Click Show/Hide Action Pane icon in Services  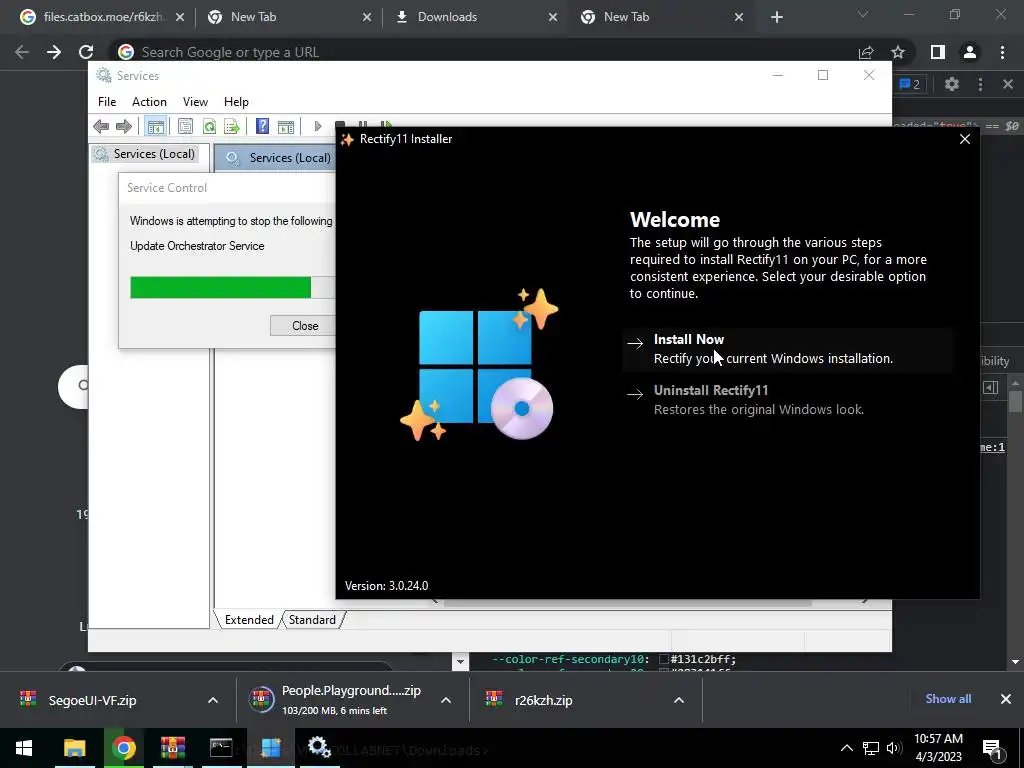coord(286,126)
